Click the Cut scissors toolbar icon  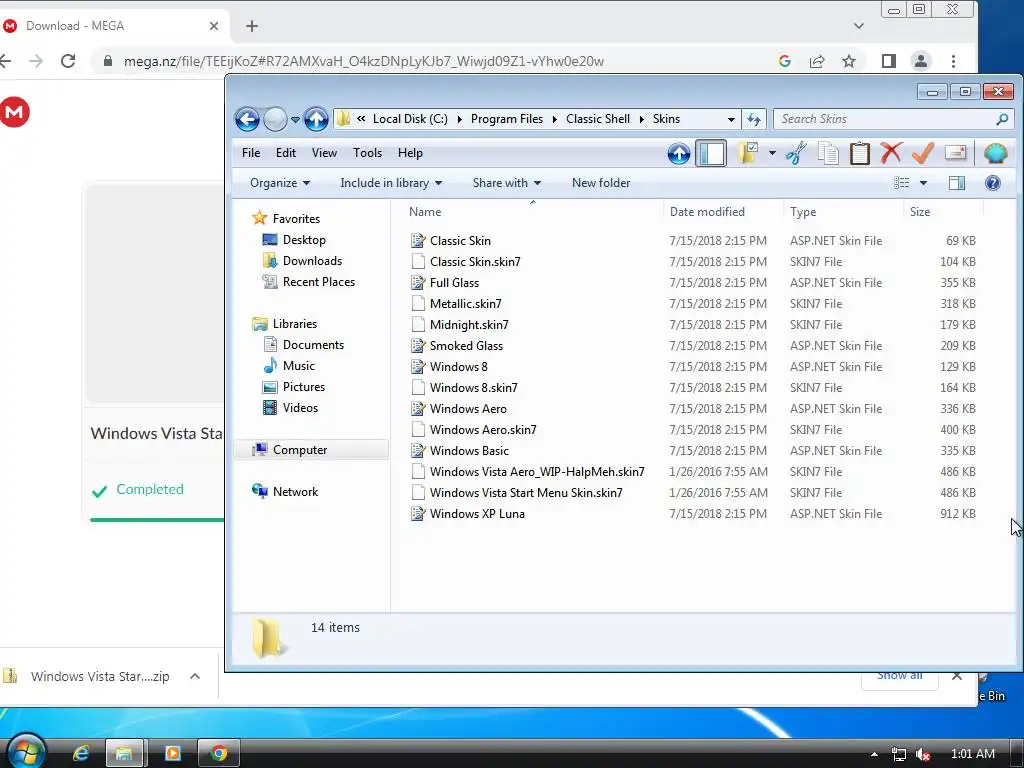796,153
